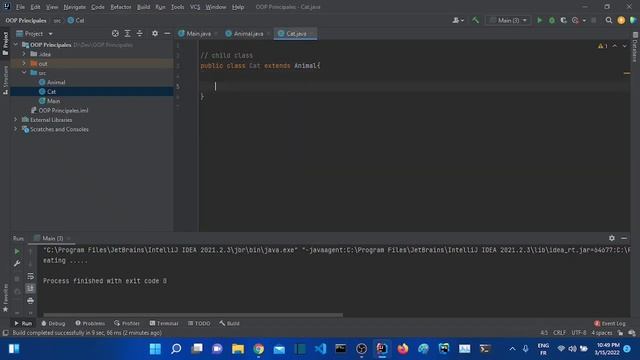Select the Cat.java editor tab
This screenshot has height=360, width=640.
click(295, 33)
